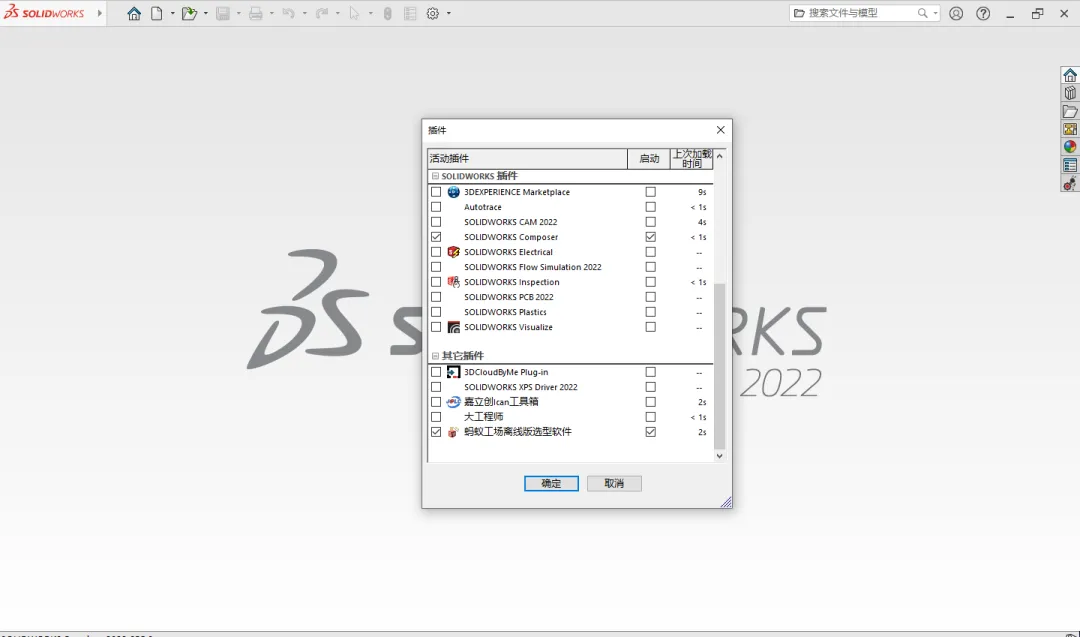Select the 大工程师 row text
The width and height of the screenshot is (1080, 637).
484,417
